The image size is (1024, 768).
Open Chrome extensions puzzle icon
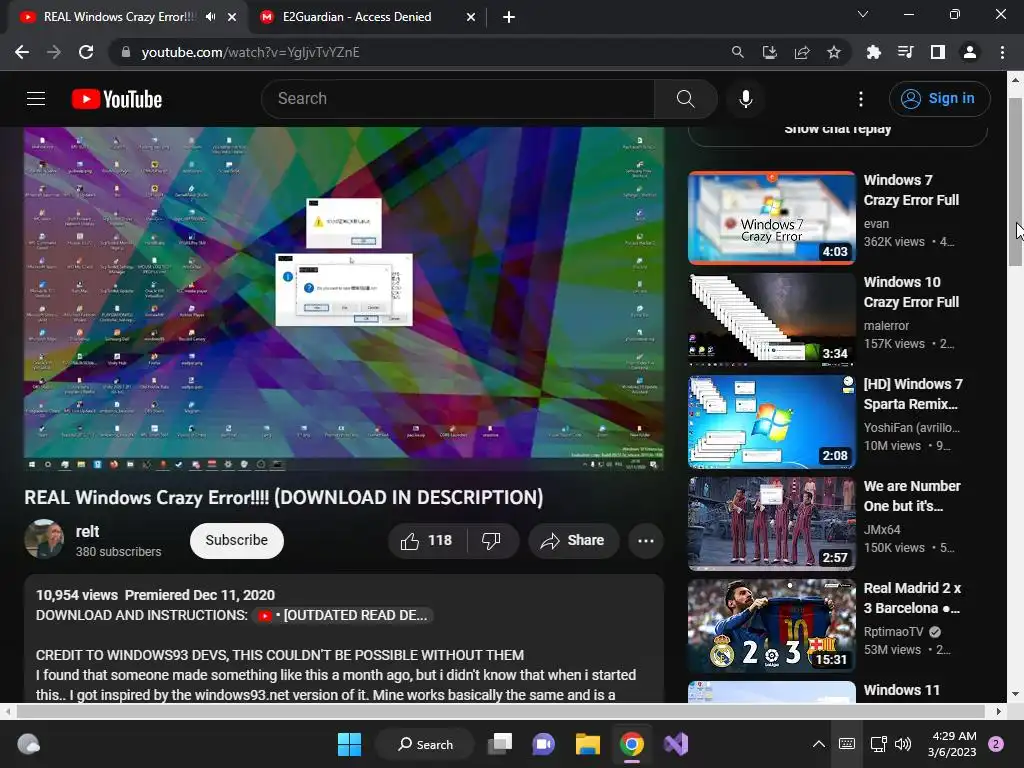pos(873,52)
